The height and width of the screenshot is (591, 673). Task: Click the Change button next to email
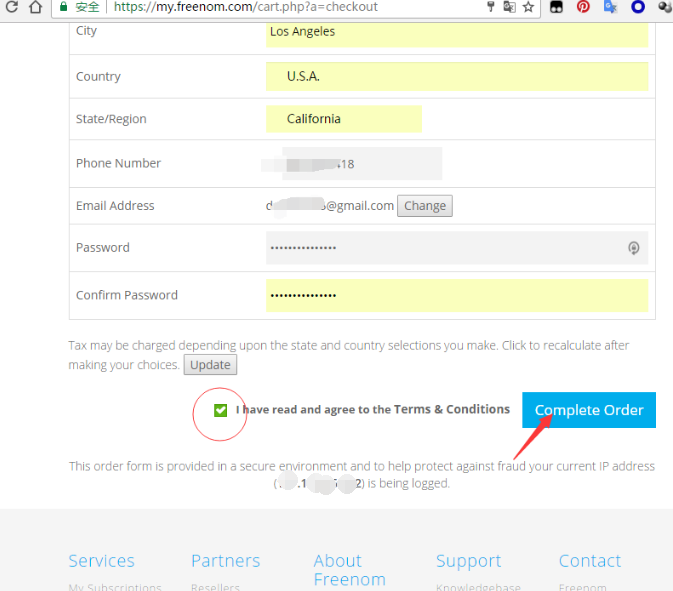[424, 206]
